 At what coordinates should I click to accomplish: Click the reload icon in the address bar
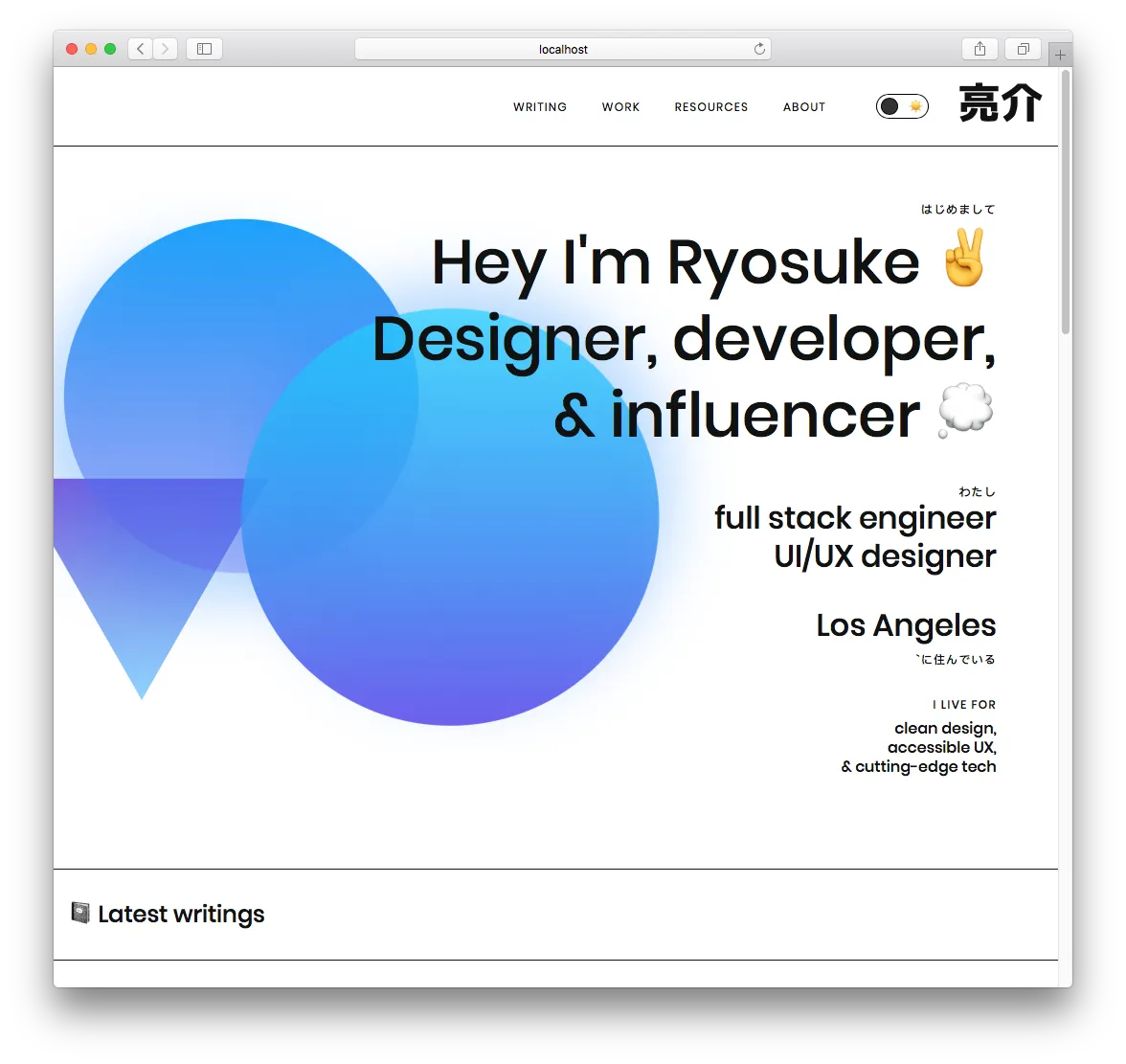pos(759,49)
